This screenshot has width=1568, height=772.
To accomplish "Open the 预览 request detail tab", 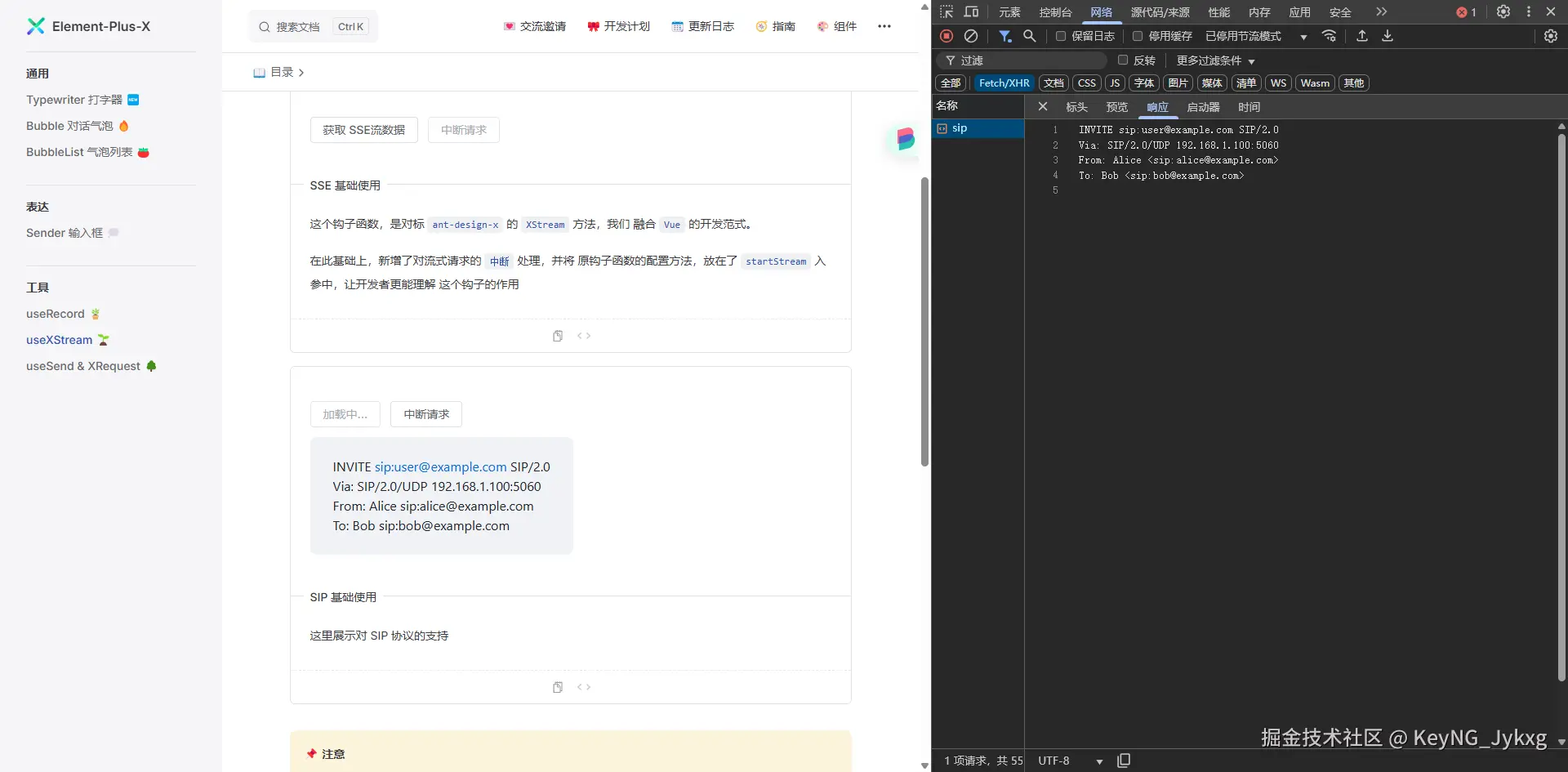I will point(1117,107).
